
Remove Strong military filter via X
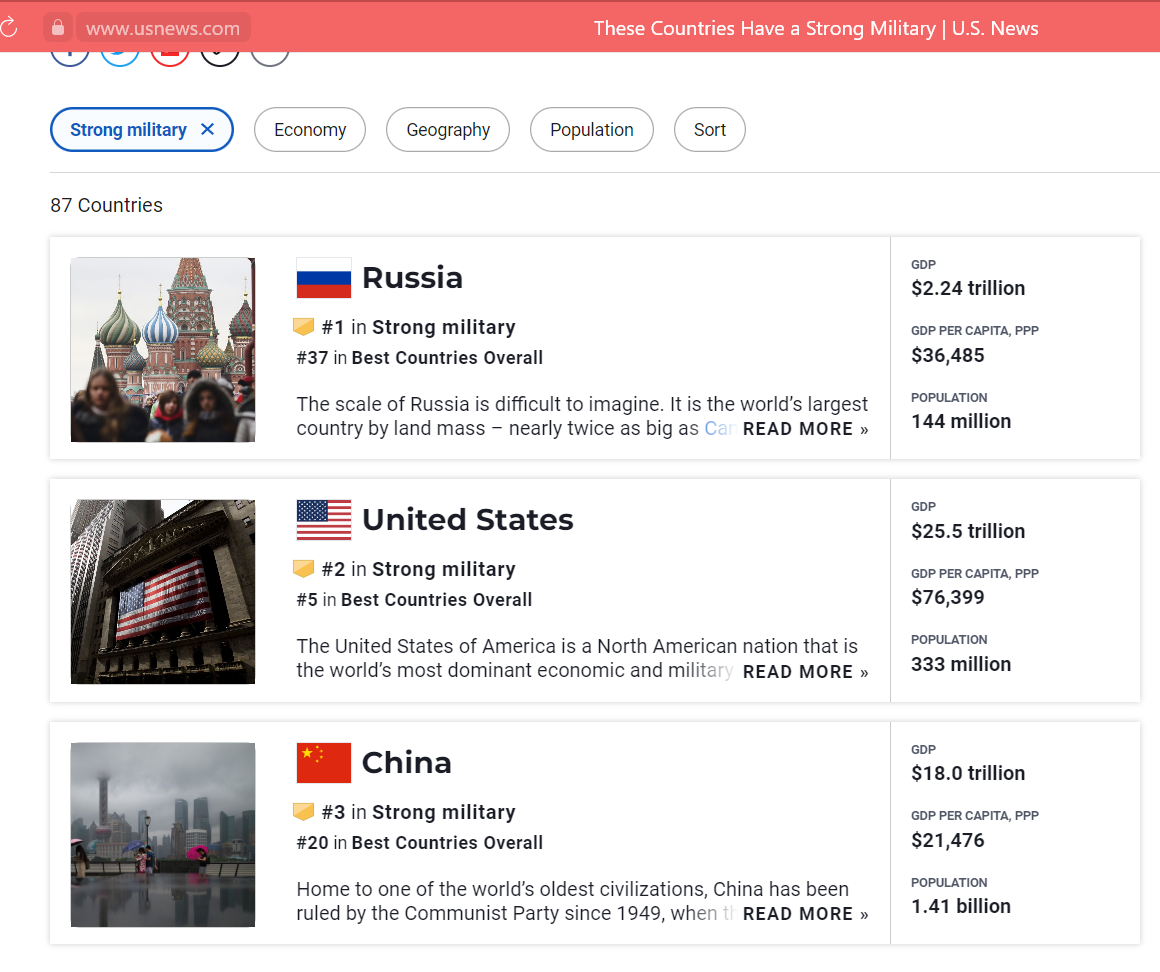coord(208,129)
